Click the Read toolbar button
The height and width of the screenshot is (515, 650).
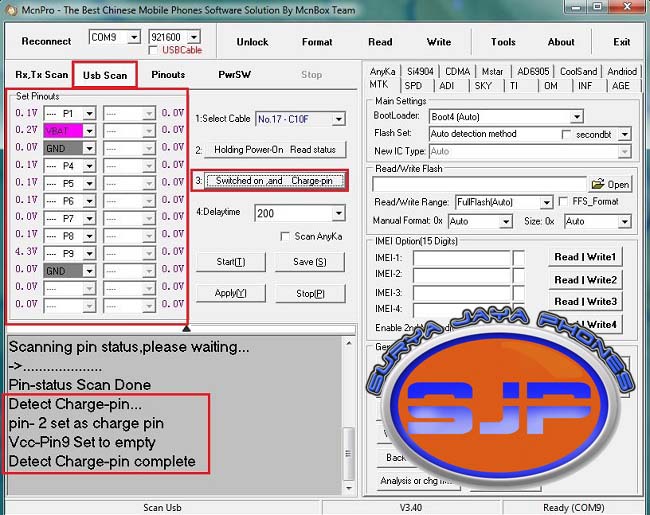click(x=380, y=42)
